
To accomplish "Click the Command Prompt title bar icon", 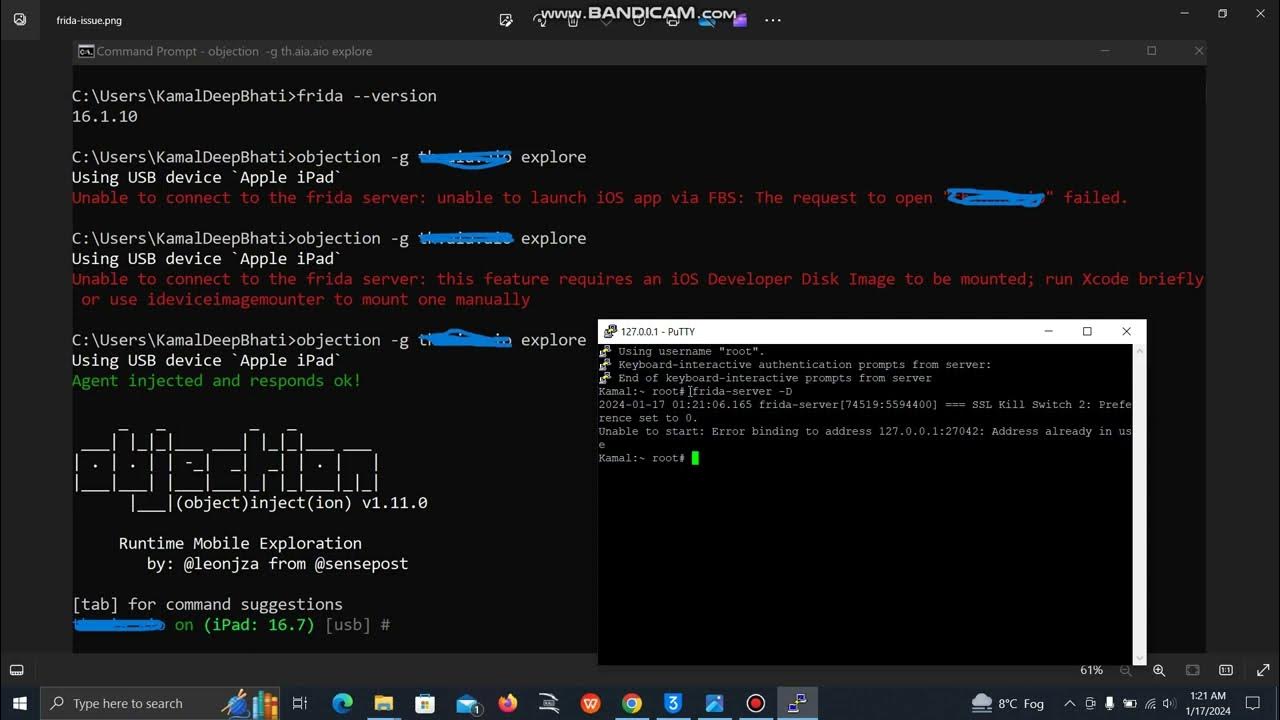I will pos(86,51).
